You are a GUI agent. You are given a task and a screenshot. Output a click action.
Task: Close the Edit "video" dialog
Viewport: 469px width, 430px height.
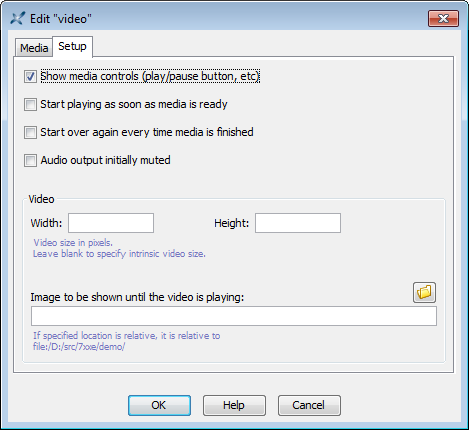click(443, 18)
